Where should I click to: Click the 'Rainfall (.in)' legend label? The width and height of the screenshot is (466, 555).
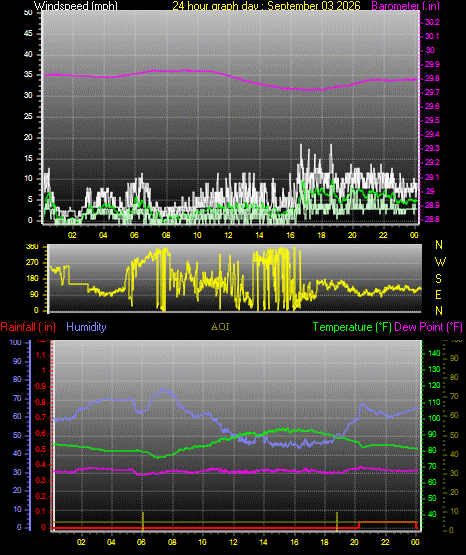point(28,327)
